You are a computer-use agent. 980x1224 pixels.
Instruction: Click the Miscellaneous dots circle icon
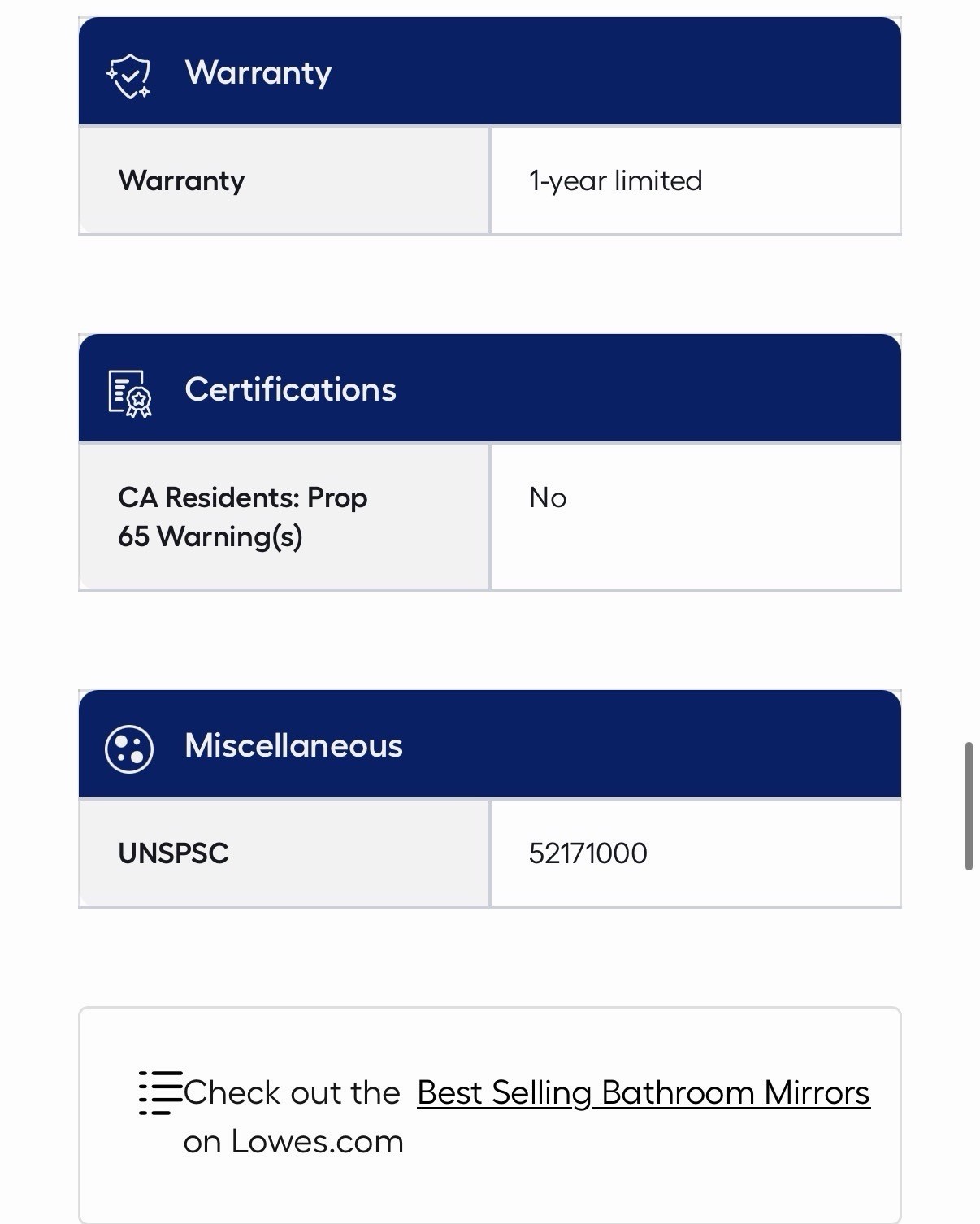129,749
